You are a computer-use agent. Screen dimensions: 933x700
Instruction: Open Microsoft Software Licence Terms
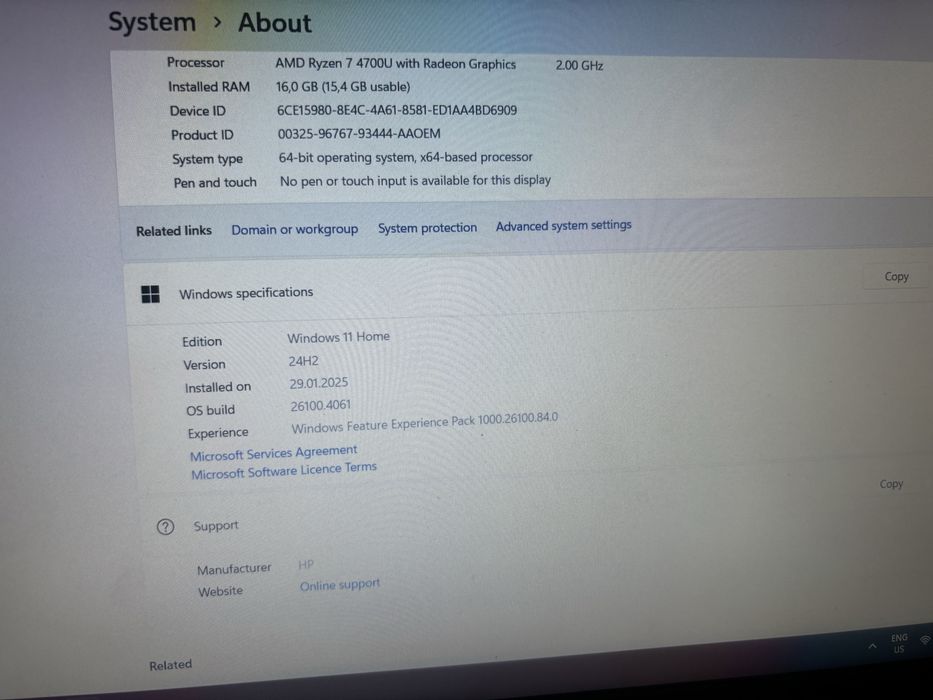[284, 471]
